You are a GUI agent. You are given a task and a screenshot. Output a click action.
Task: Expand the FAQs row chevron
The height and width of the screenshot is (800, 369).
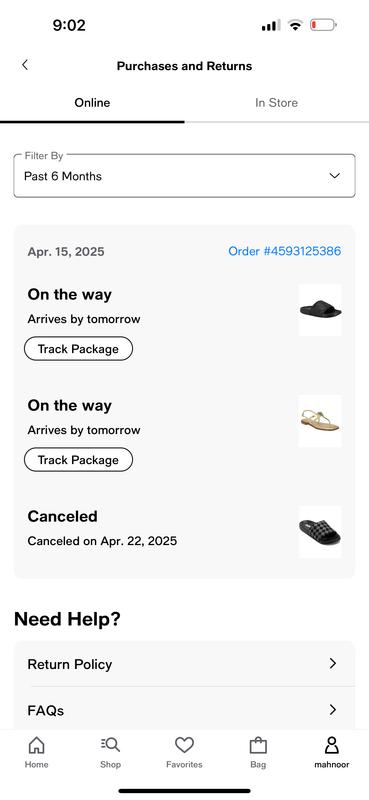[333, 709]
